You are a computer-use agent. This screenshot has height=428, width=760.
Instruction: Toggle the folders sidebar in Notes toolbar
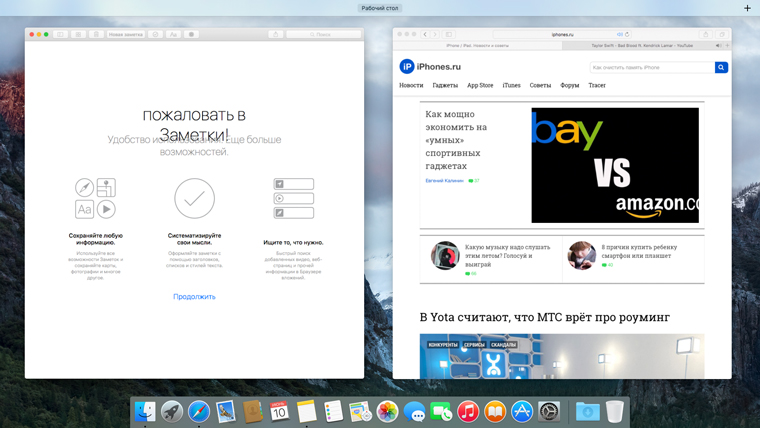(x=60, y=34)
